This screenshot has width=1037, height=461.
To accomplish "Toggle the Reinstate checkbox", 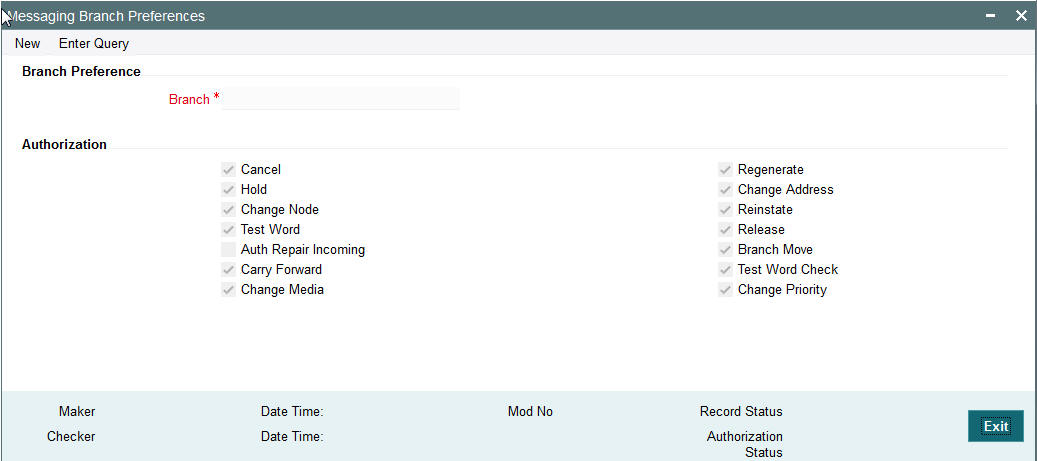I will point(726,210).
